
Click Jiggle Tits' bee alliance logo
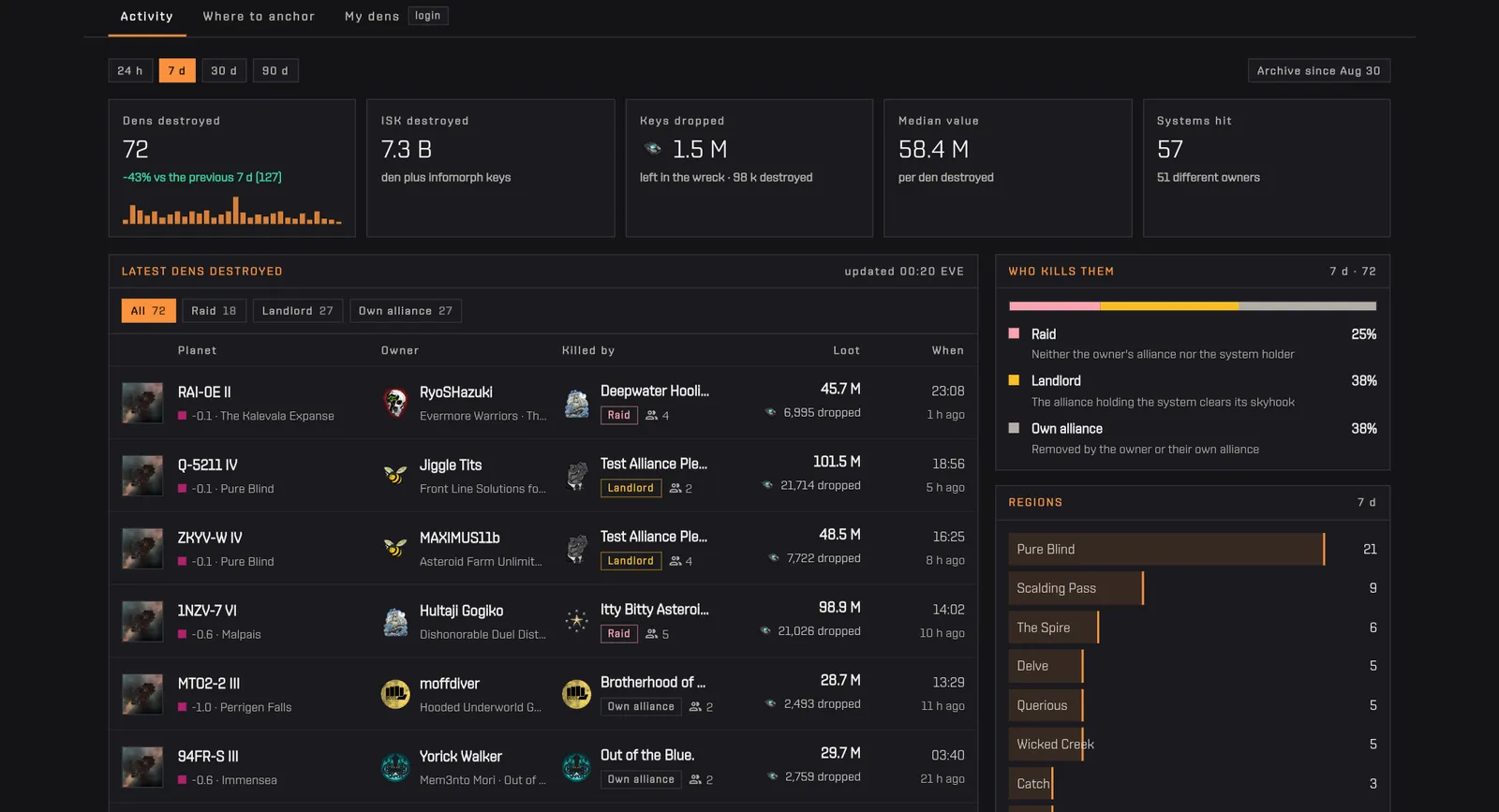point(395,476)
